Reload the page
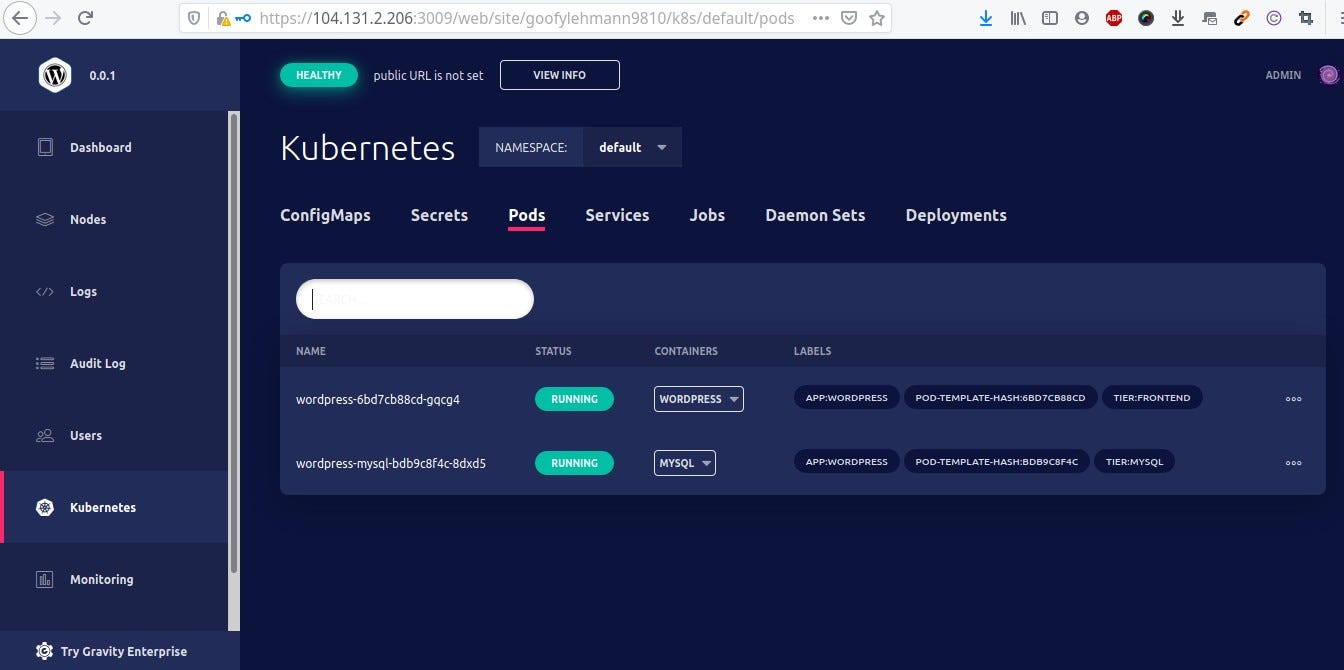 [x=86, y=18]
